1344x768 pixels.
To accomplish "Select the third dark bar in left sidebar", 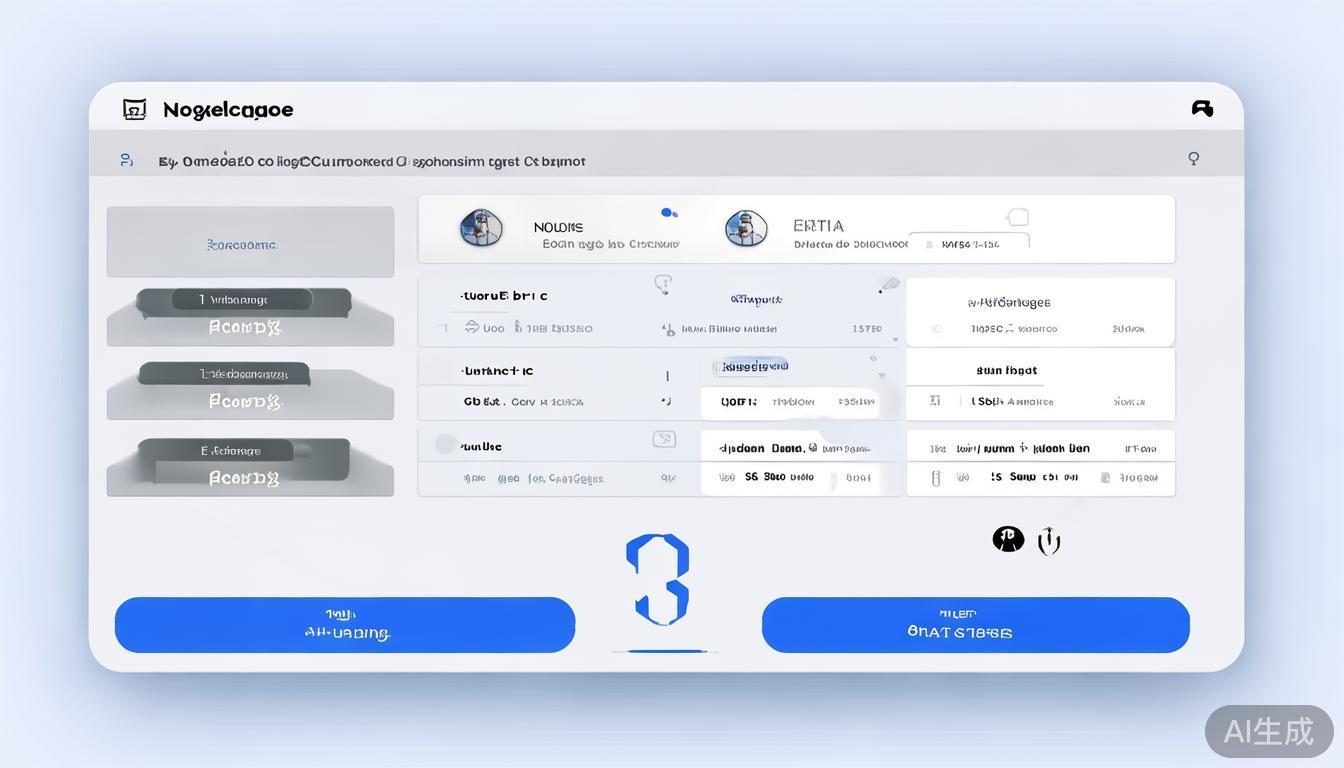I will point(243,452).
